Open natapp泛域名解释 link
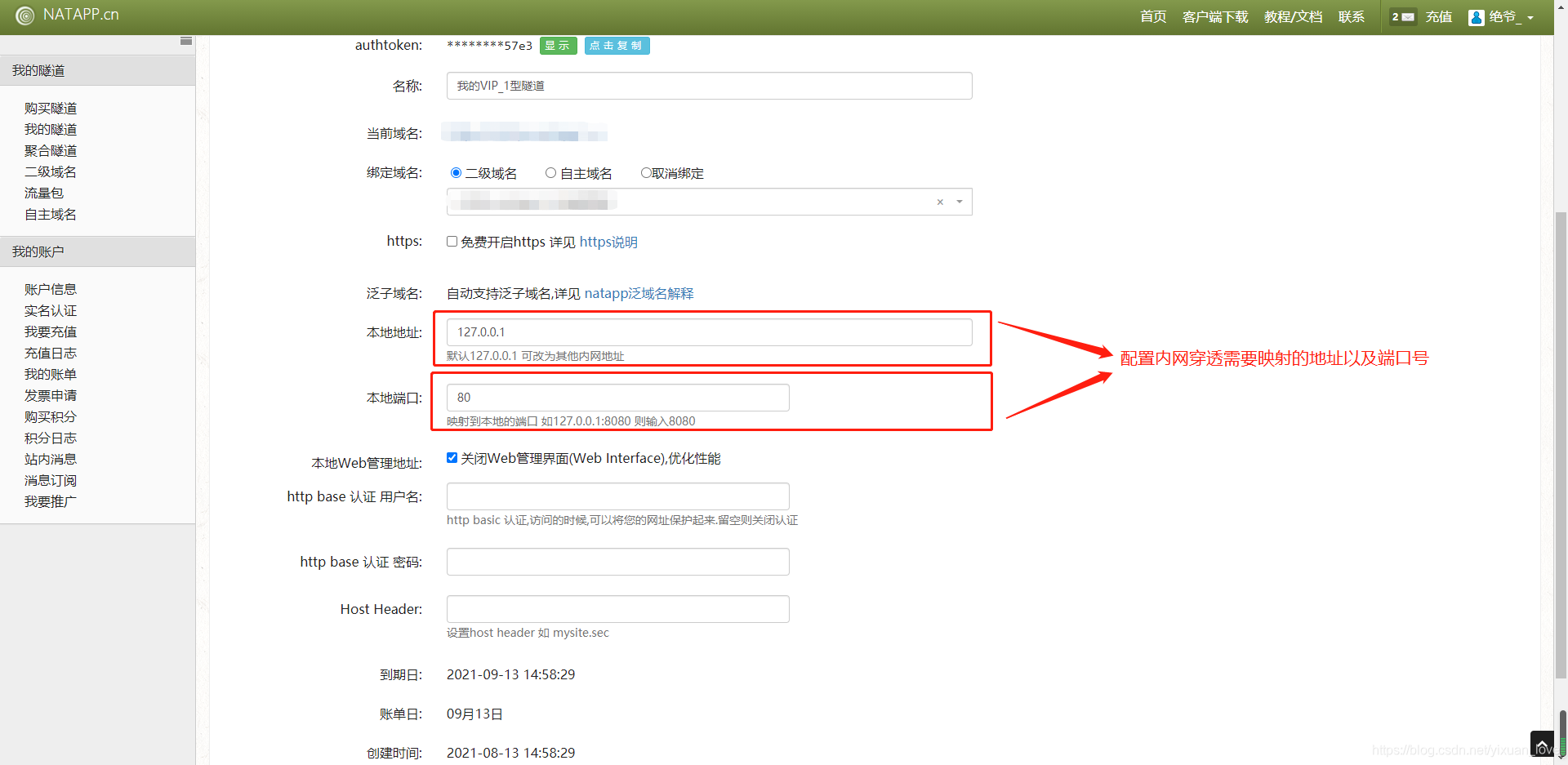 coord(639,294)
